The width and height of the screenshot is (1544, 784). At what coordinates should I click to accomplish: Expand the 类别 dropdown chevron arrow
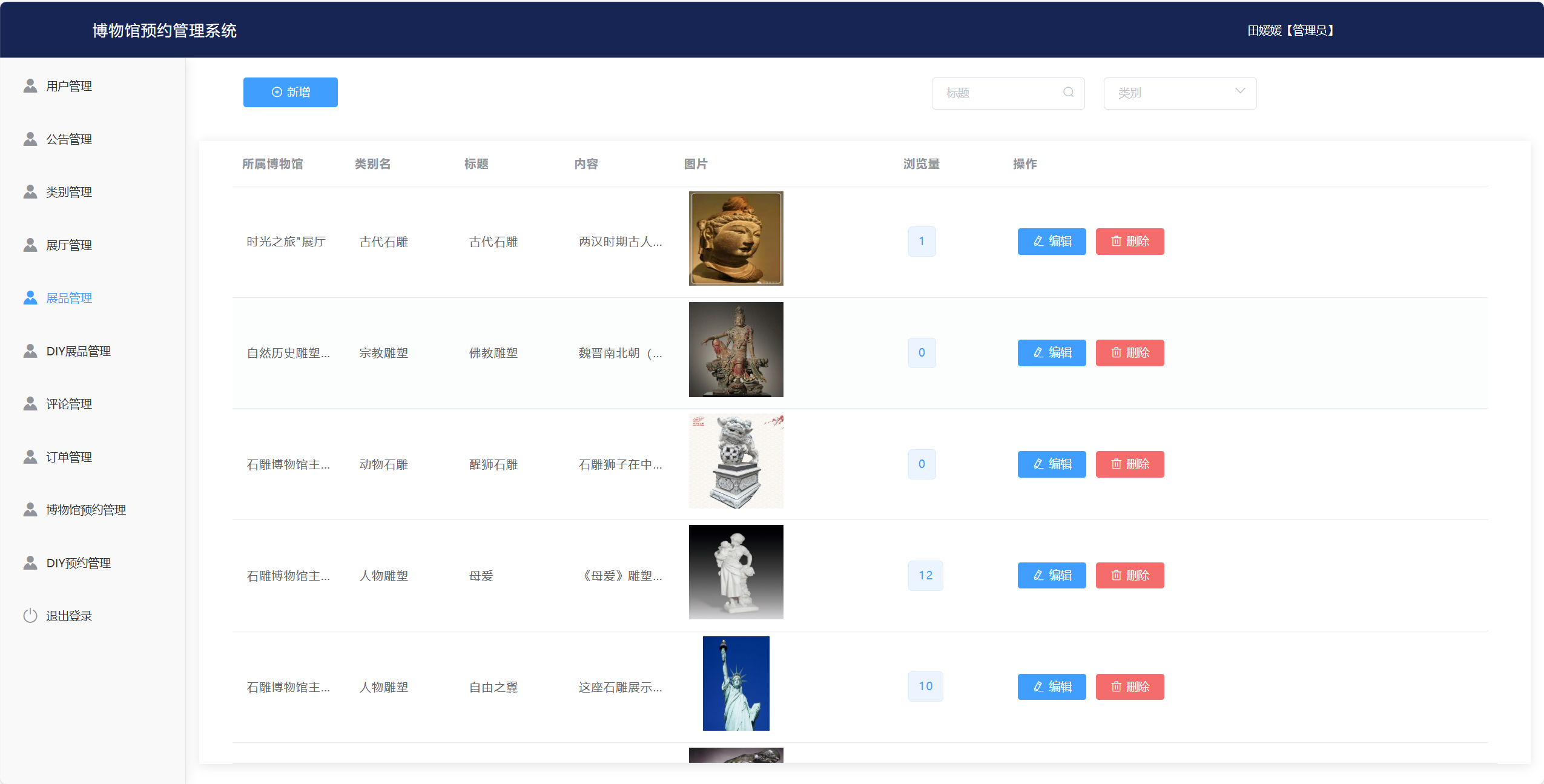tap(1240, 91)
